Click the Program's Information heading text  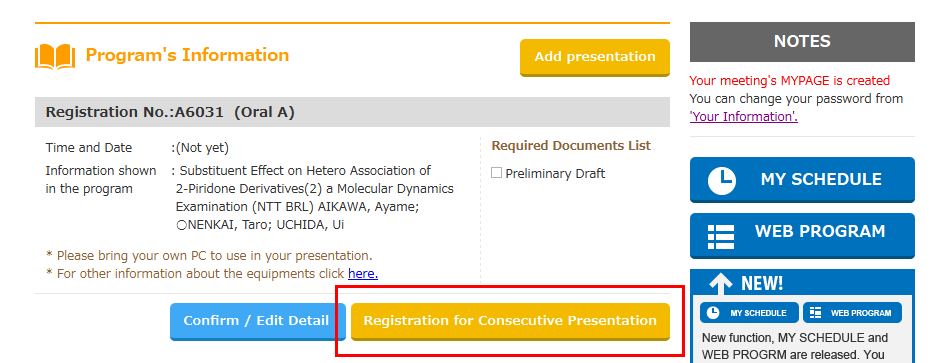[187, 55]
